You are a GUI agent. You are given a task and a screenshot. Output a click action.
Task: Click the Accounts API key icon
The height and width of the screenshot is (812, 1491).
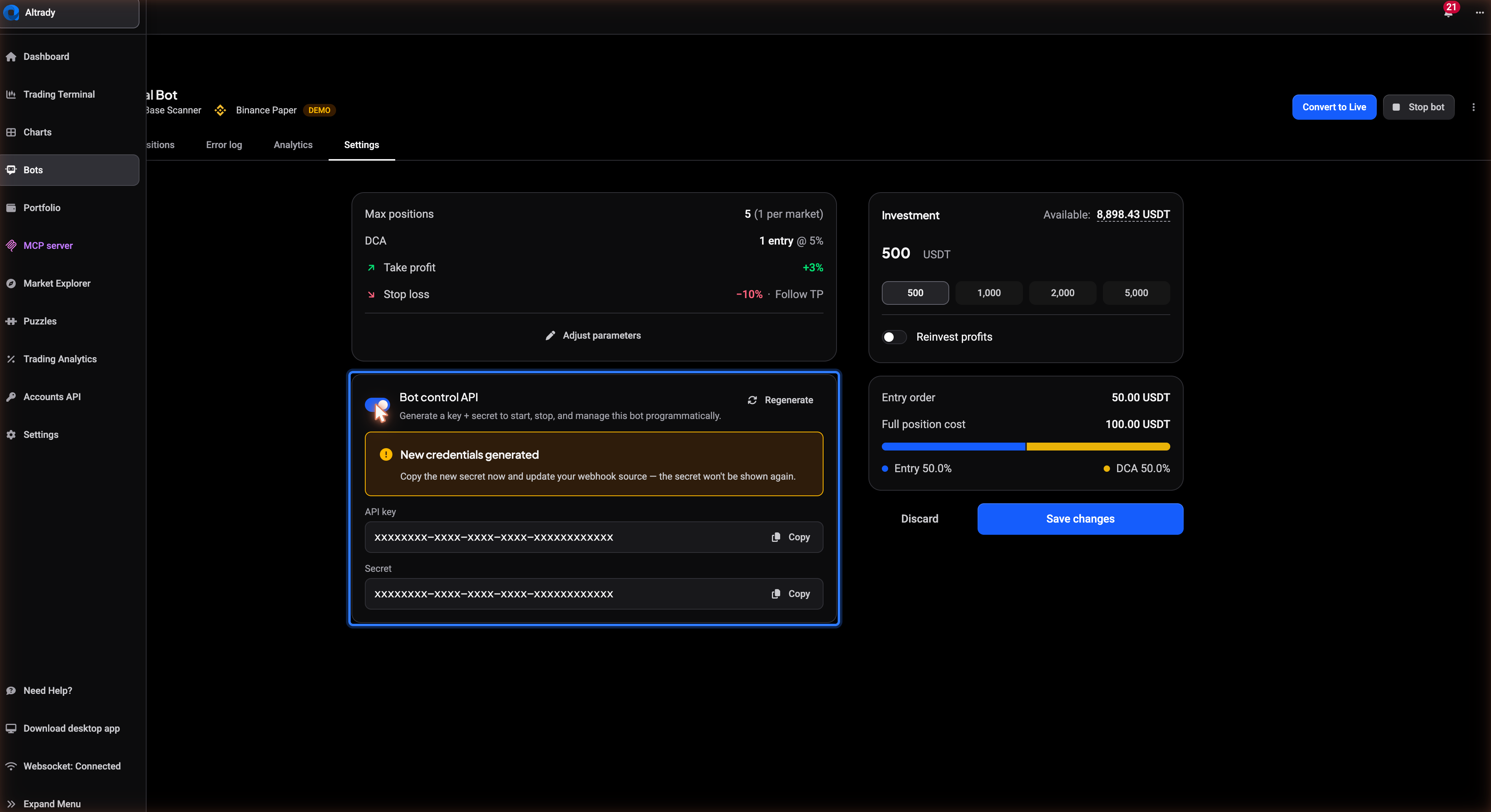11,397
